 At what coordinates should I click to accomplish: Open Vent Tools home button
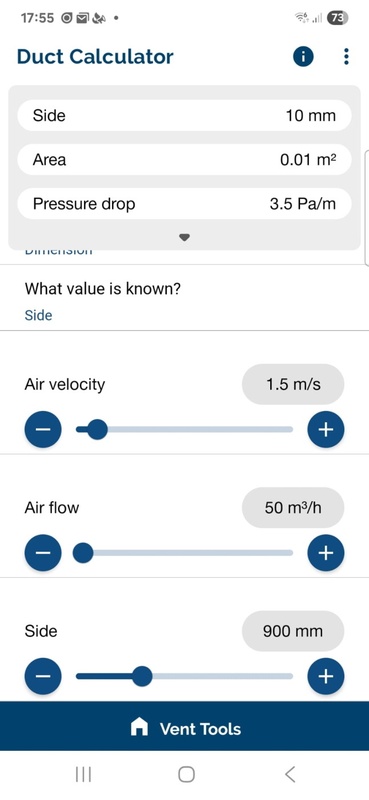click(184, 727)
